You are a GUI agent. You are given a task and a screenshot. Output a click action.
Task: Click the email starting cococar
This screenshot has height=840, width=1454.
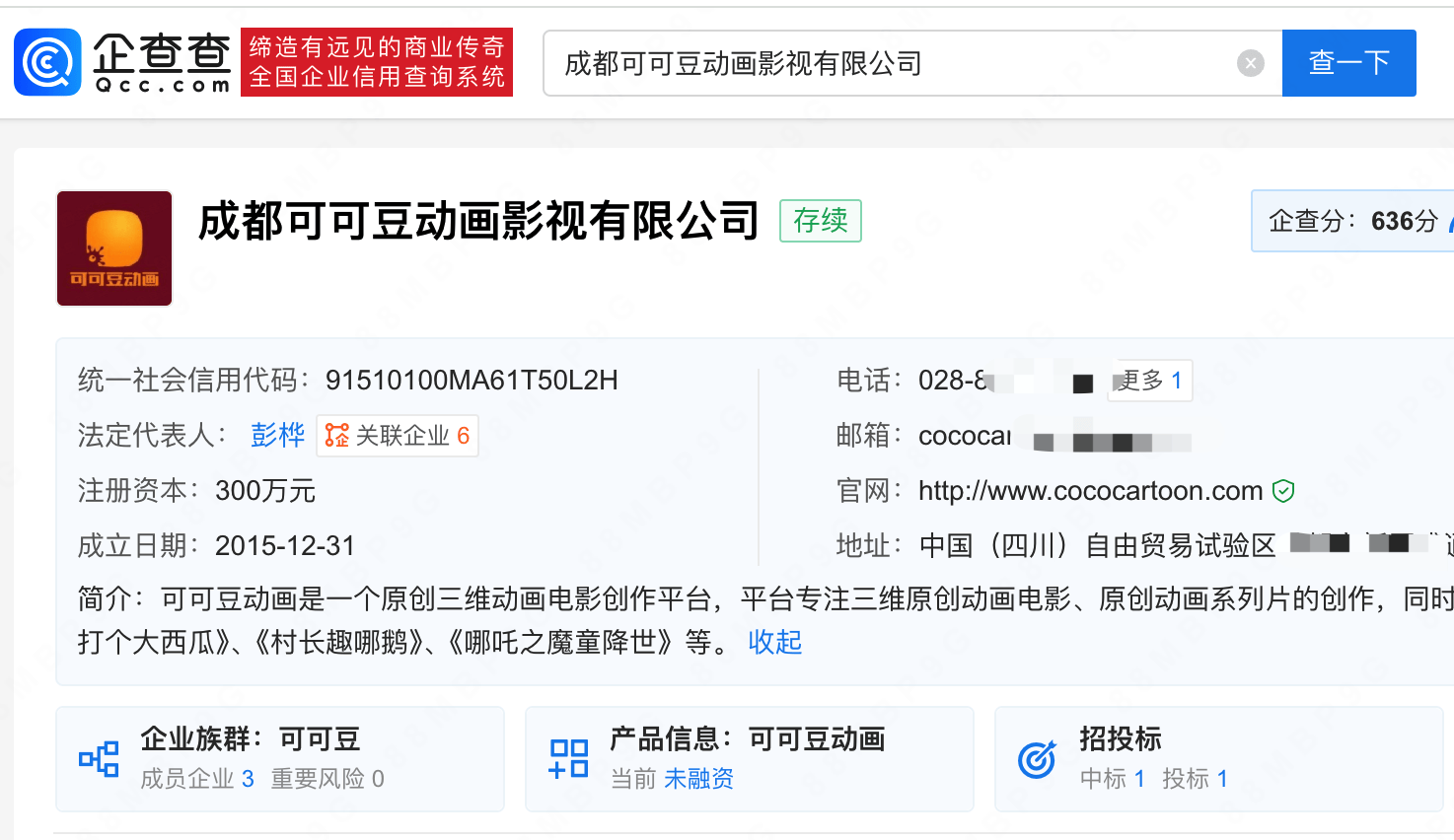click(x=1054, y=436)
